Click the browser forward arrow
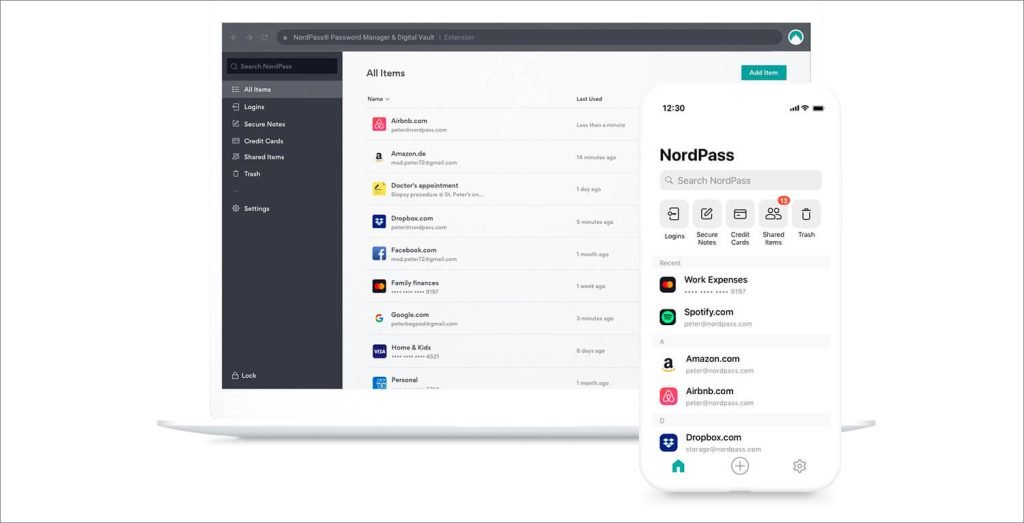Screen dimensions: 1024x523 pyautogui.click(x=249, y=37)
